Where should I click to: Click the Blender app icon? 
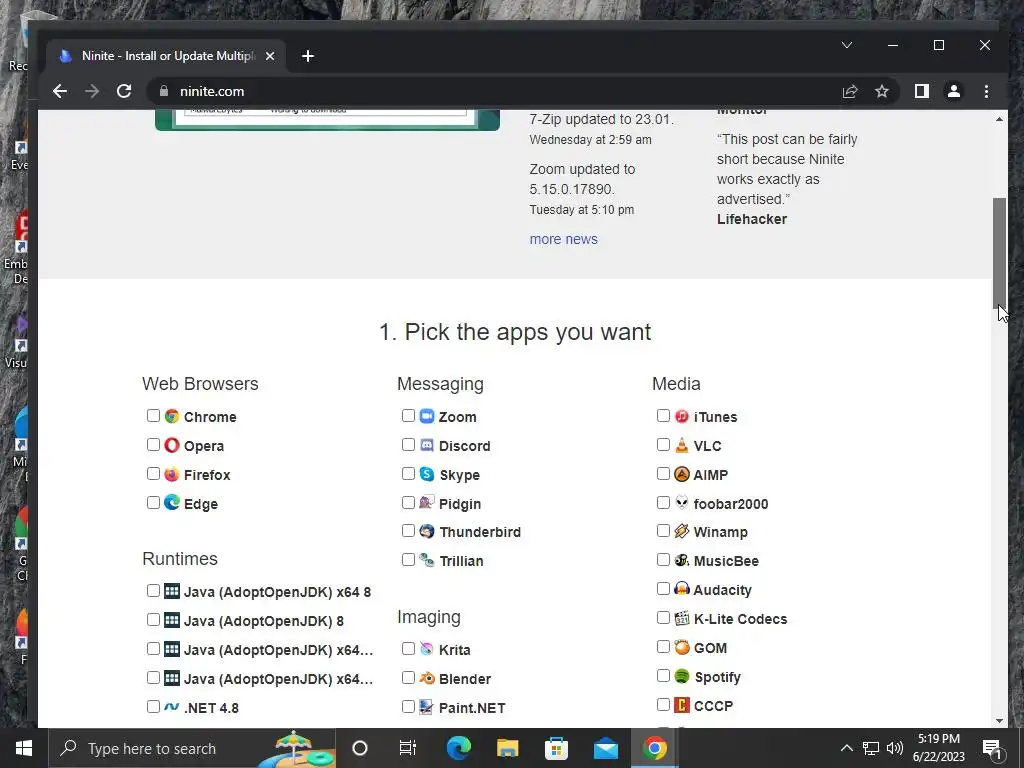(x=427, y=678)
